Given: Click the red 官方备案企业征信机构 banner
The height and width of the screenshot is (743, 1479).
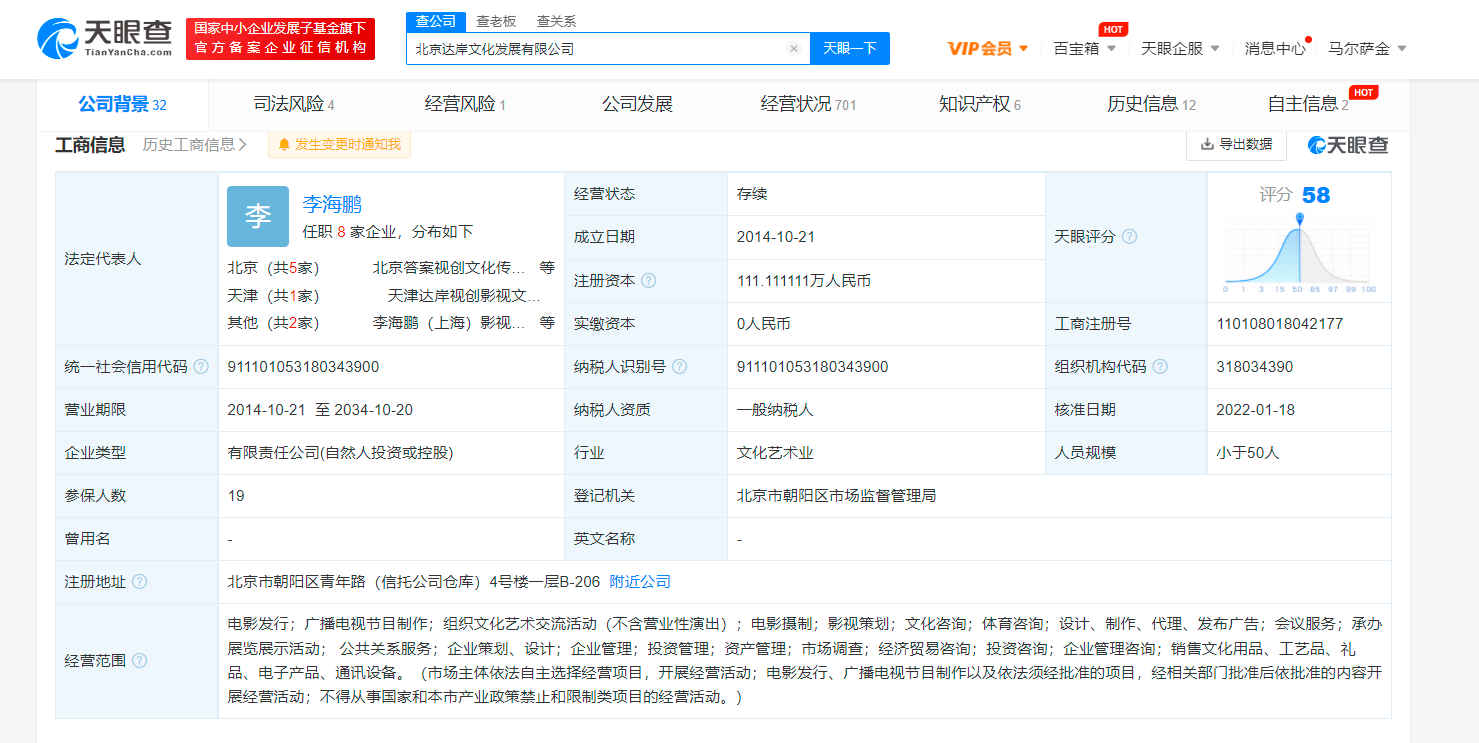Looking at the screenshot, I should click(280, 39).
